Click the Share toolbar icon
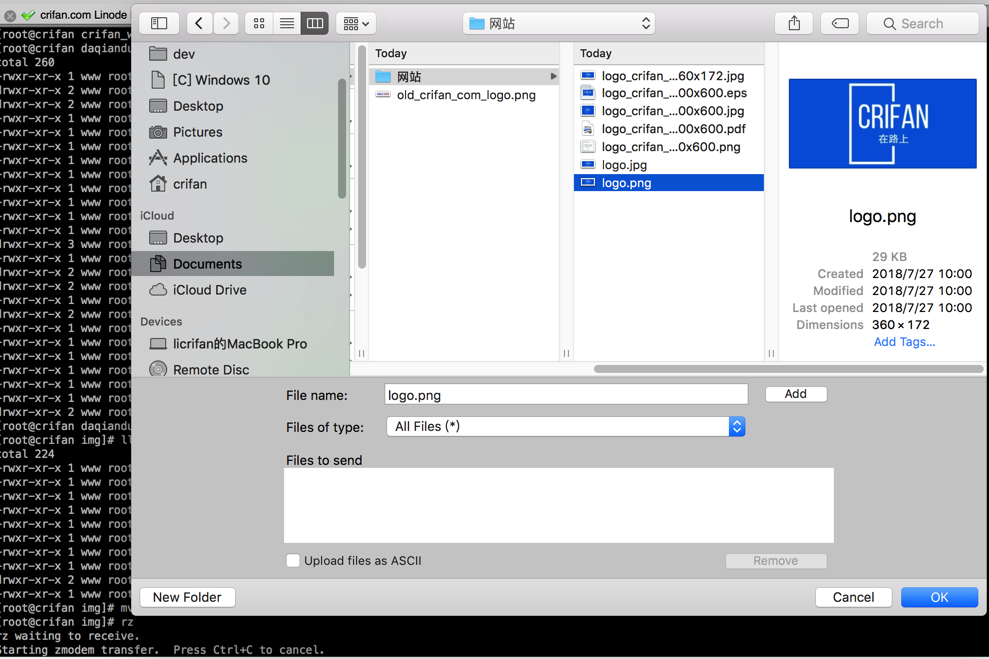989x659 pixels. 794,23
